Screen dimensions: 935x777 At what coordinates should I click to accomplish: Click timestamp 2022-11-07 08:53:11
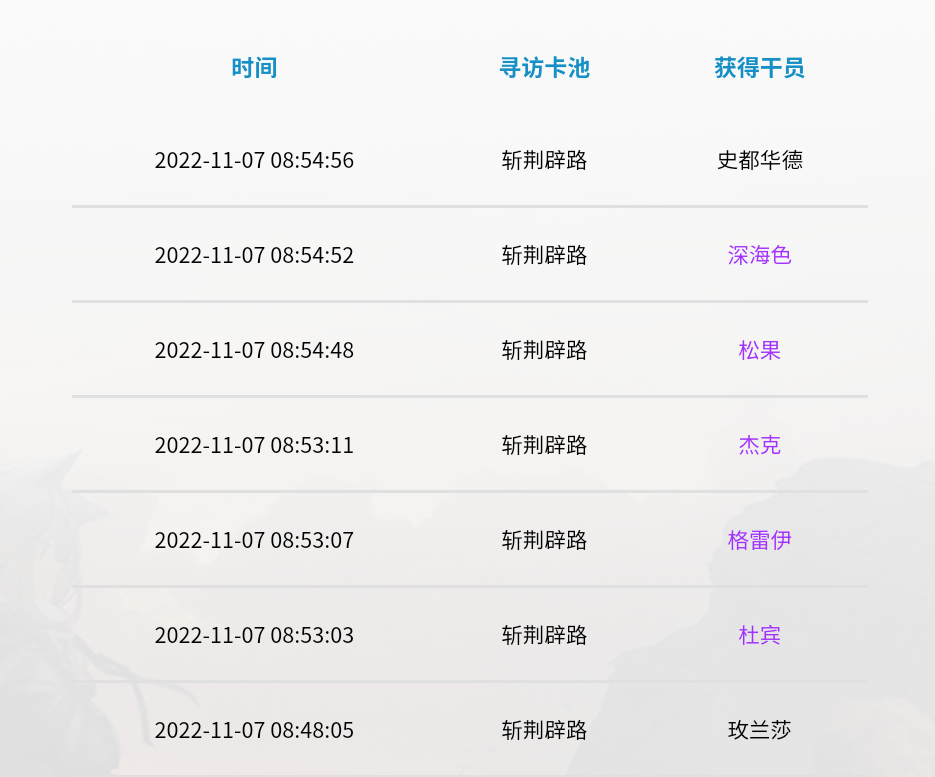pos(254,445)
